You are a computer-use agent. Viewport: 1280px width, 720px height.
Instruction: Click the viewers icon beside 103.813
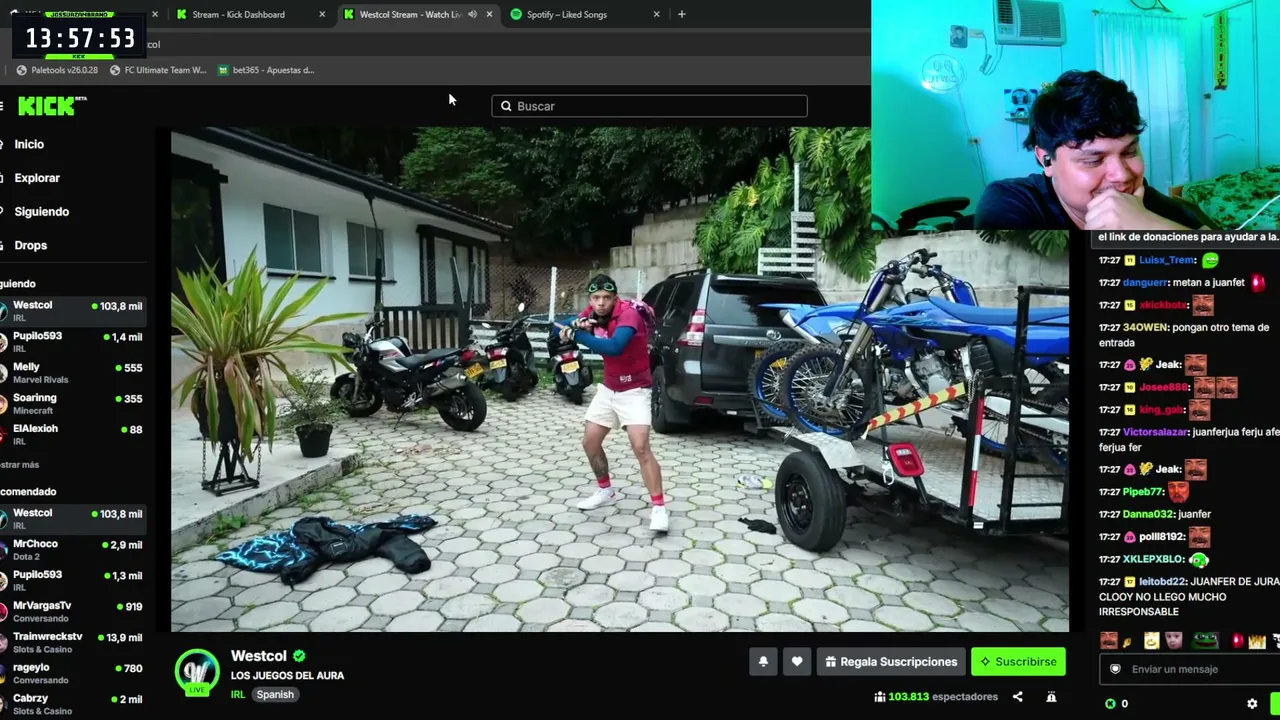(880, 697)
